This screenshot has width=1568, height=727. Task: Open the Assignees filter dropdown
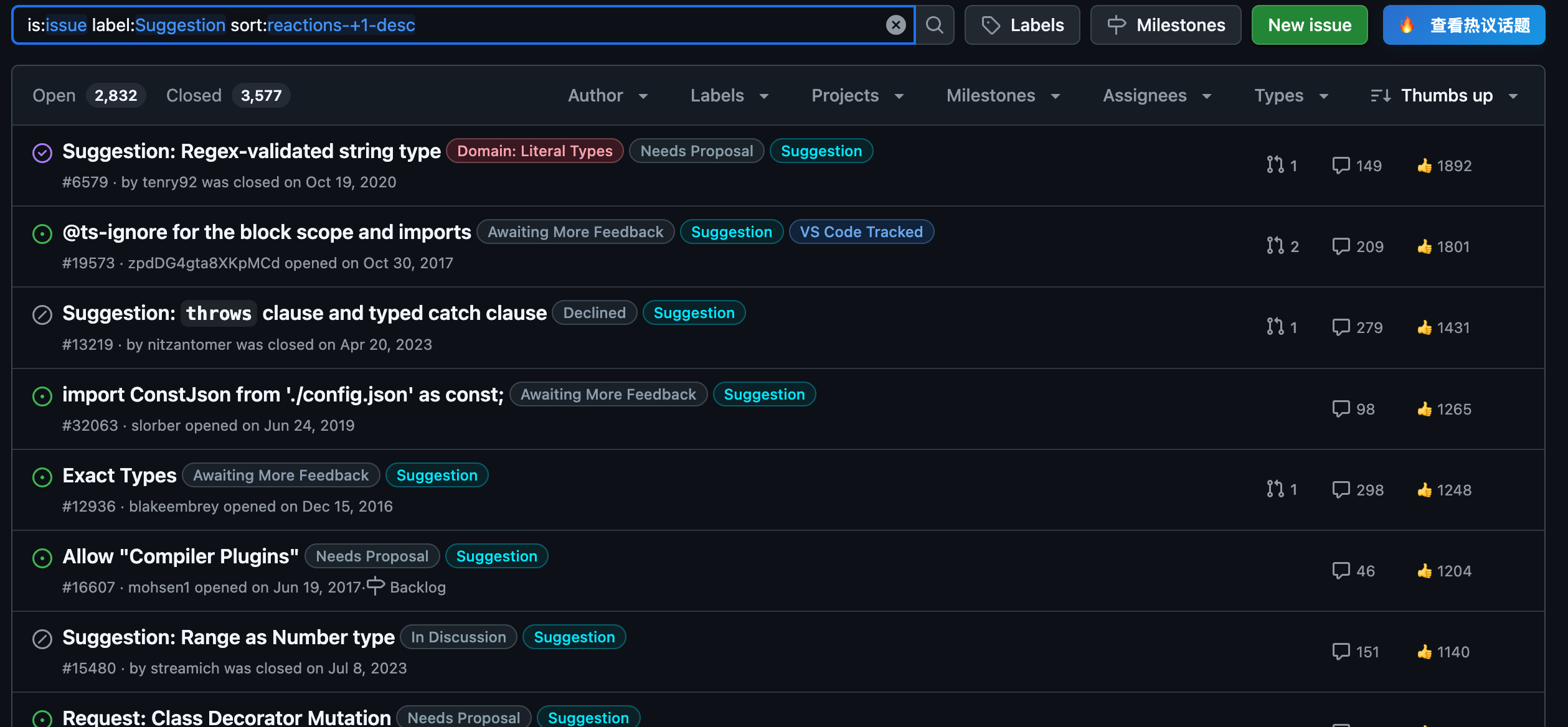click(1156, 95)
